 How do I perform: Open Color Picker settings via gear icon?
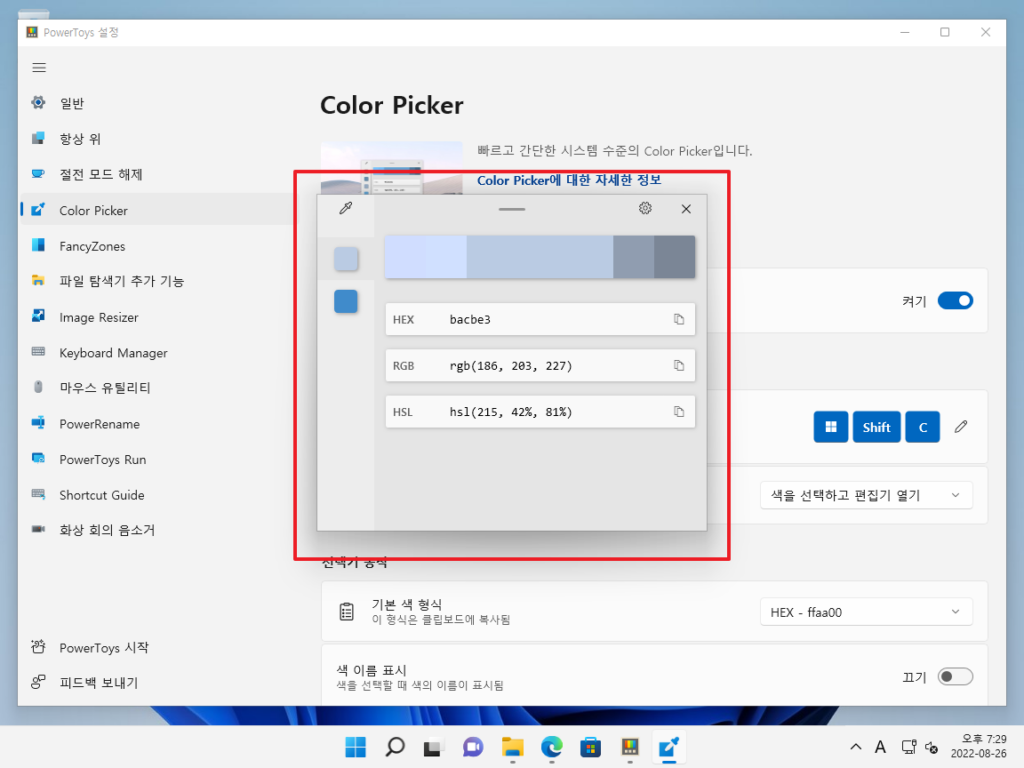[x=645, y=208]
